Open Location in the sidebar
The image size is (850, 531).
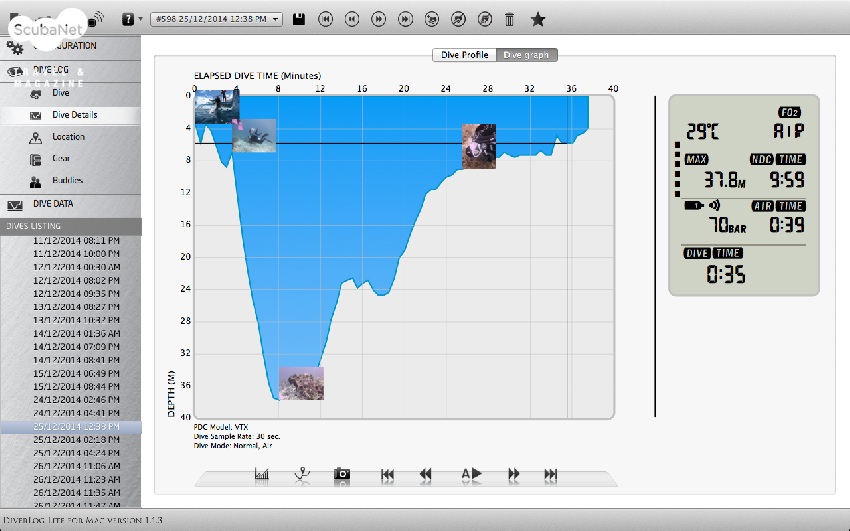pos(68,137)
